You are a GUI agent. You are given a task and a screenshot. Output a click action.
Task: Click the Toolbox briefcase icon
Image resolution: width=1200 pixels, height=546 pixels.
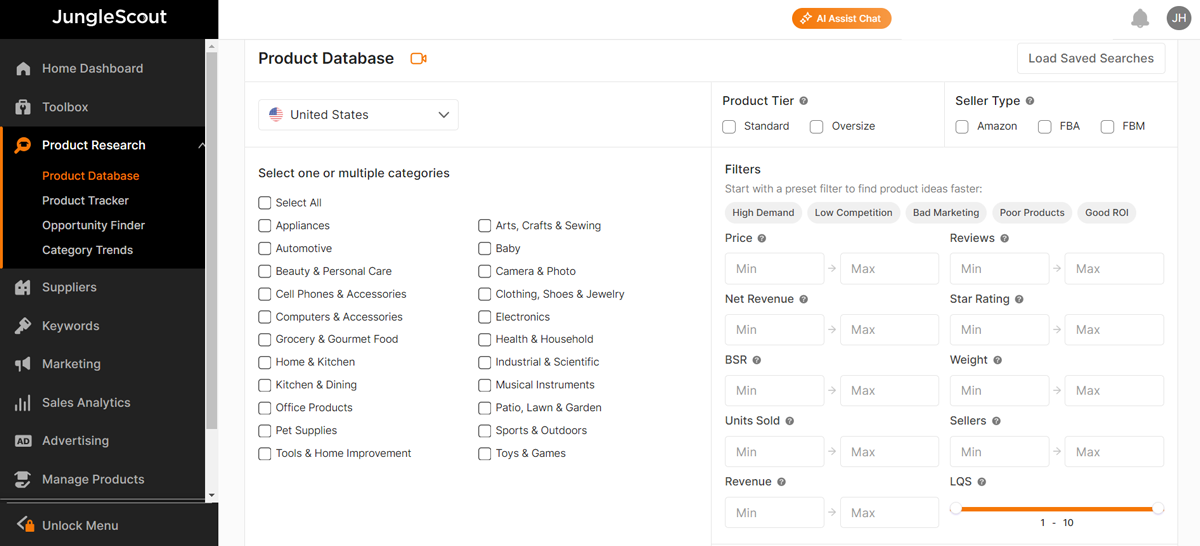point(23,107)
